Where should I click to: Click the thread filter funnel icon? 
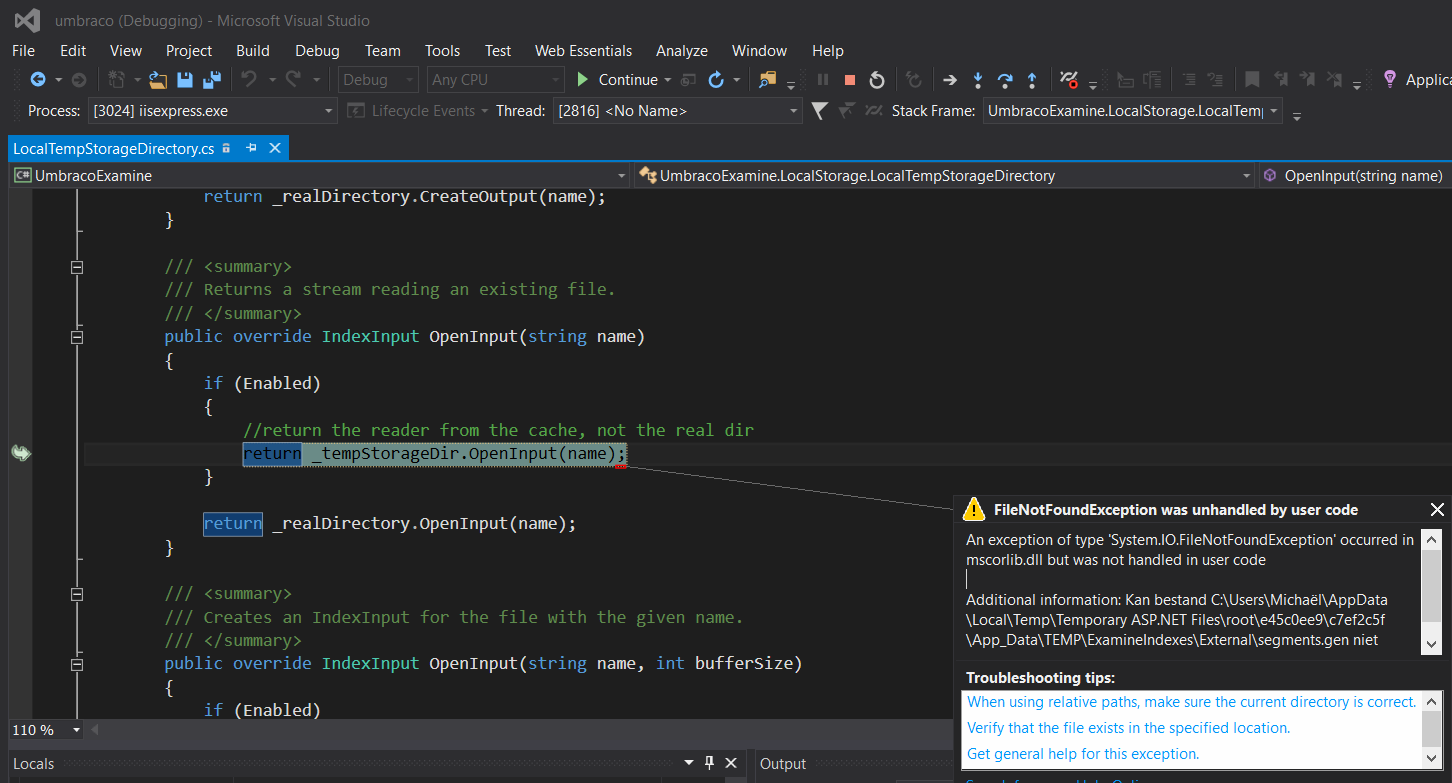click(x=819, y=110)
